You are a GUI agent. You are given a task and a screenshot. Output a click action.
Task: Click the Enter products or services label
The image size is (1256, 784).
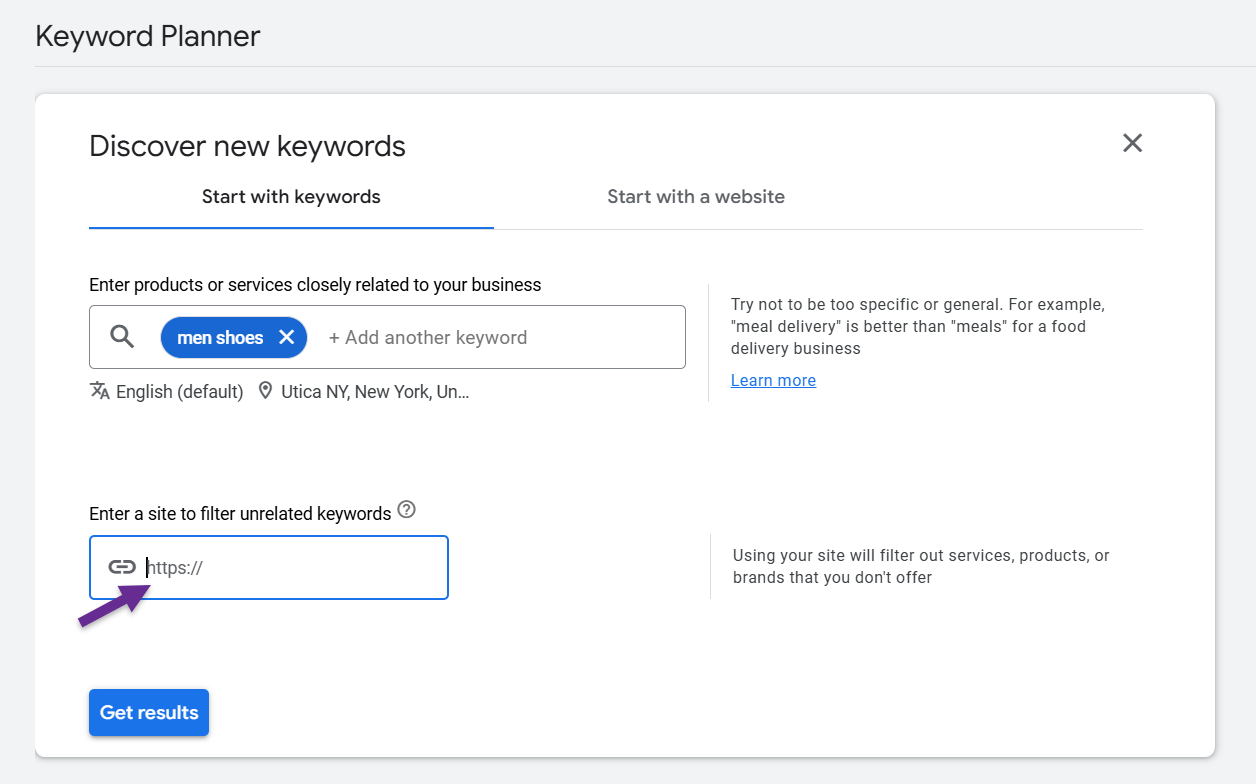point(315,285)
